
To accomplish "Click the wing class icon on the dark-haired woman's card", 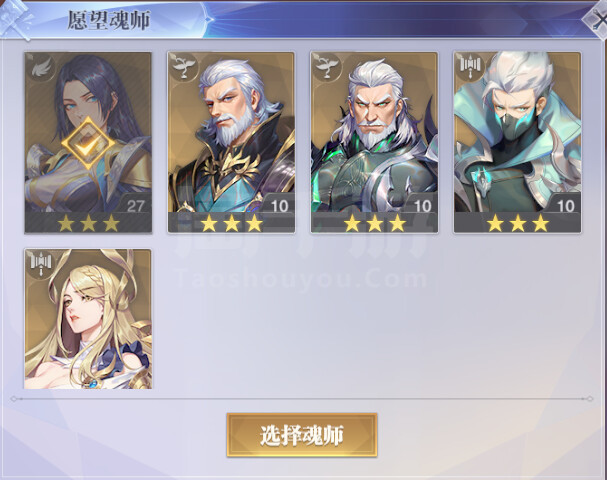I will [x=40, y=67].
